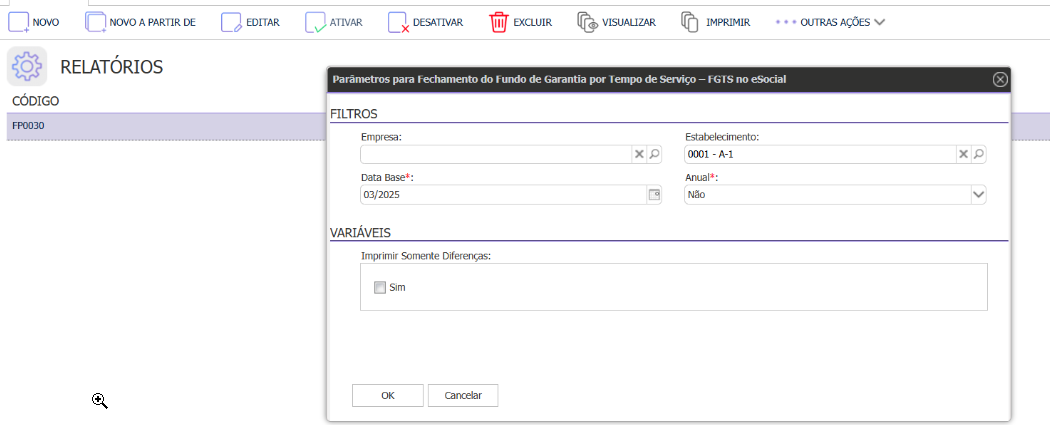
Task: Search Estabelecimento with the magnifier icon
Action: coord(979,154)
